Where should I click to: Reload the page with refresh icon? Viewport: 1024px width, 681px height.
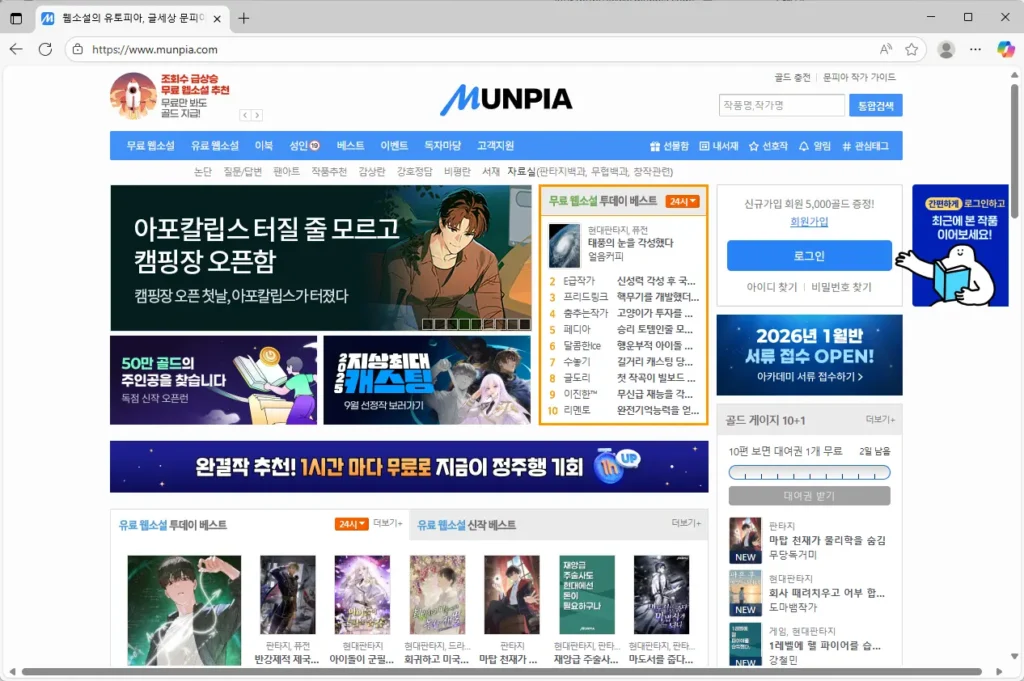(x=45, y=49)
